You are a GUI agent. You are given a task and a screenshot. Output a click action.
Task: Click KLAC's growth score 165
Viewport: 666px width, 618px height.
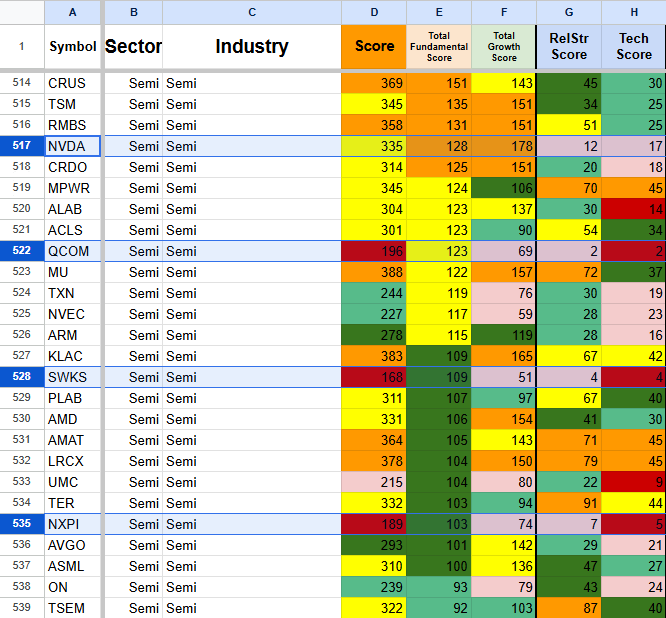click(504, 356)
